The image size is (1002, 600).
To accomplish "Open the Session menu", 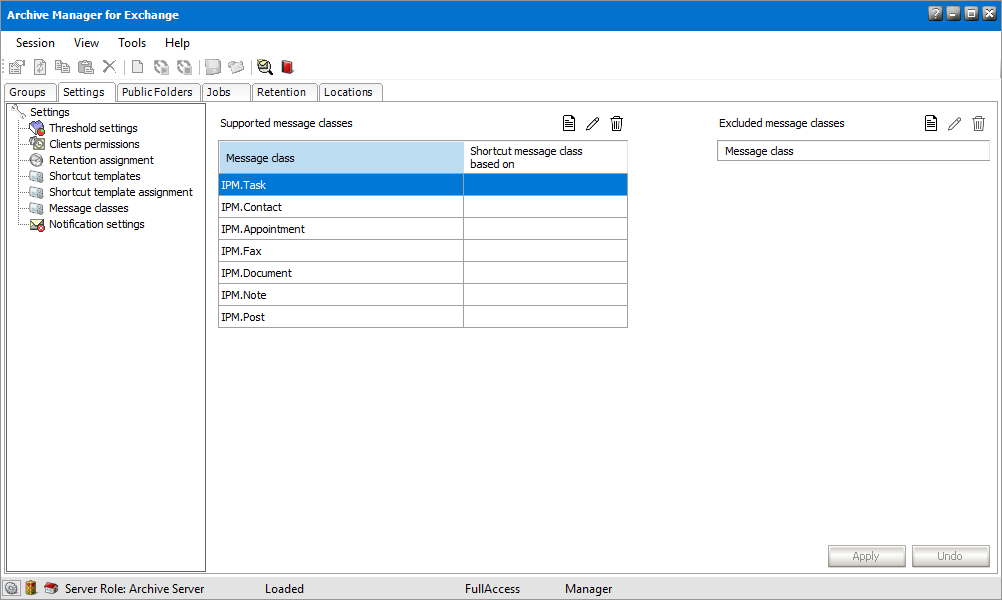I will 35,43.
